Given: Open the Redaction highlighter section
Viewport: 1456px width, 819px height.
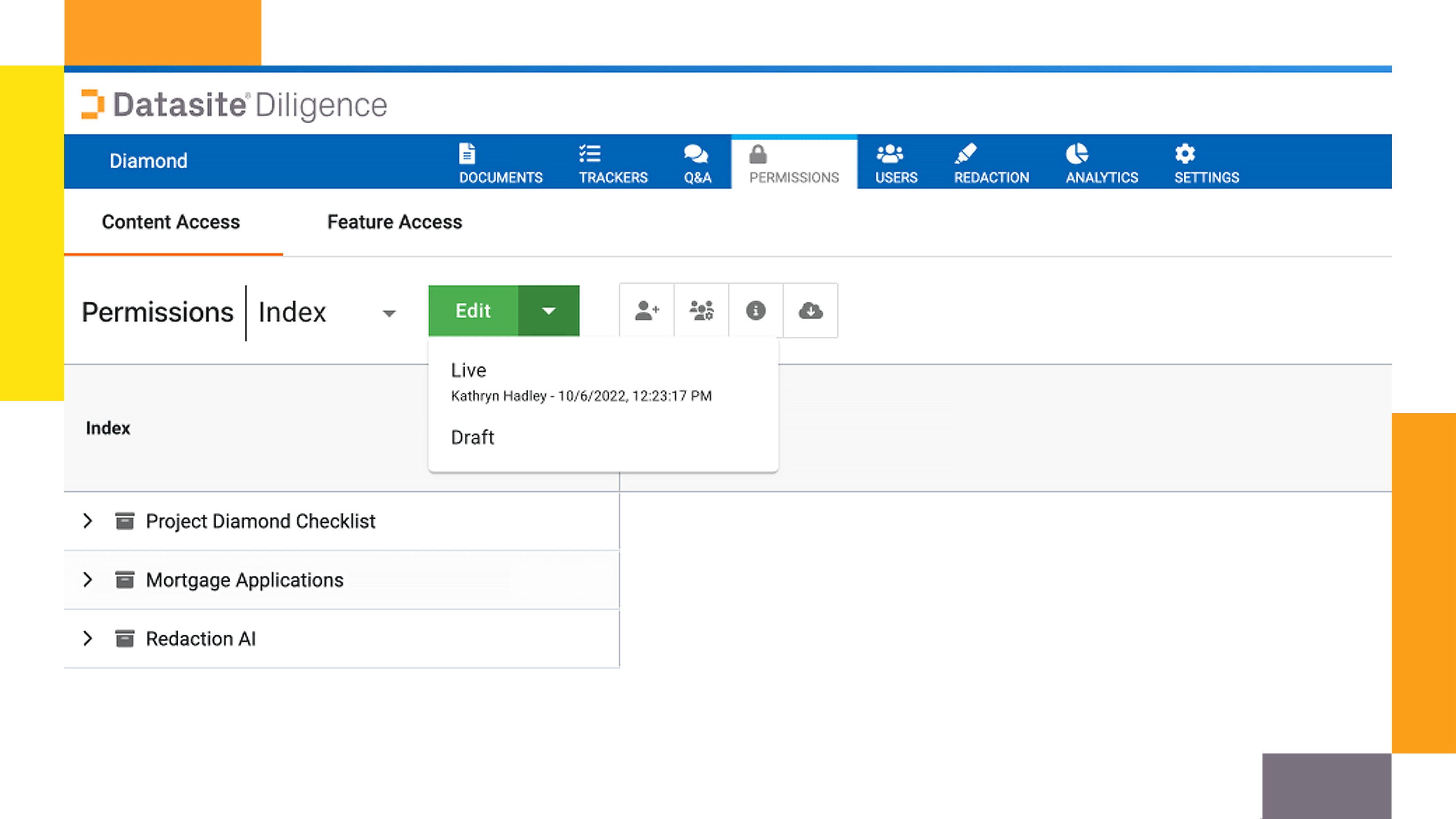Looking at the screenshot, I should coord(991,163).
